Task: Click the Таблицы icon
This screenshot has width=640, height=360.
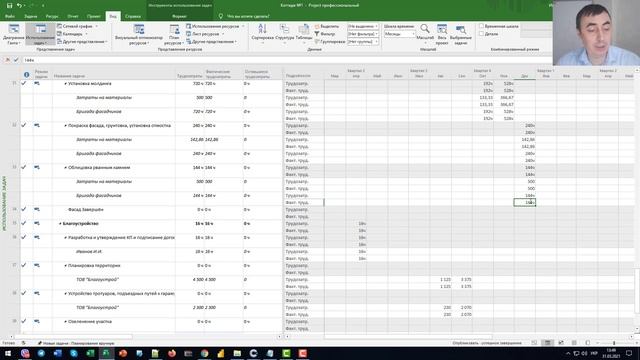Action: click(304, 29)
